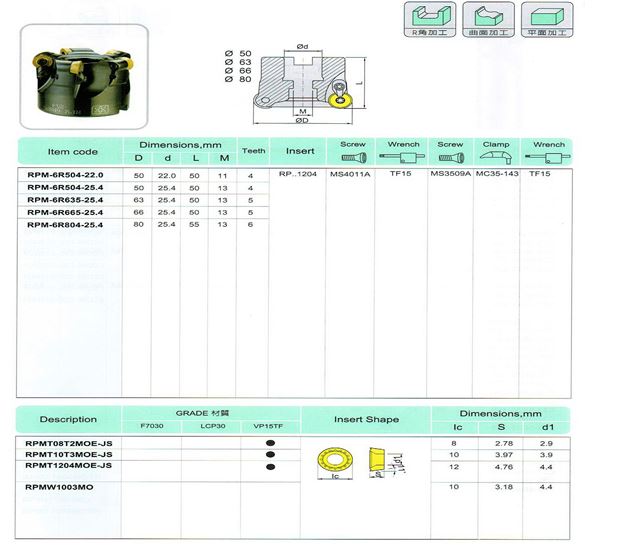The image size is (632, 552).
Task: Click the S value 4.76
Action: click(504, 467)
